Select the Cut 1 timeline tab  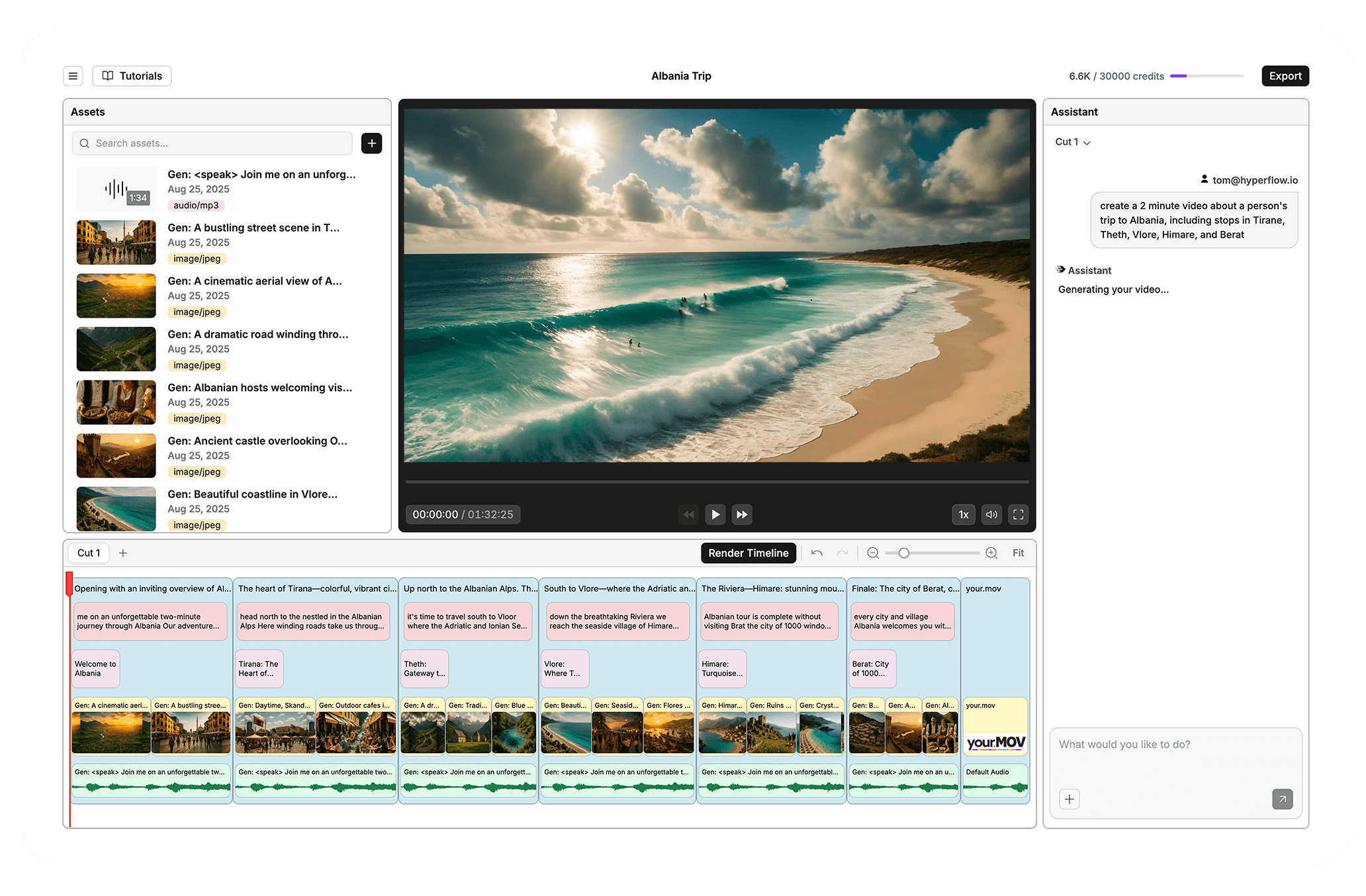coord(89,553)
